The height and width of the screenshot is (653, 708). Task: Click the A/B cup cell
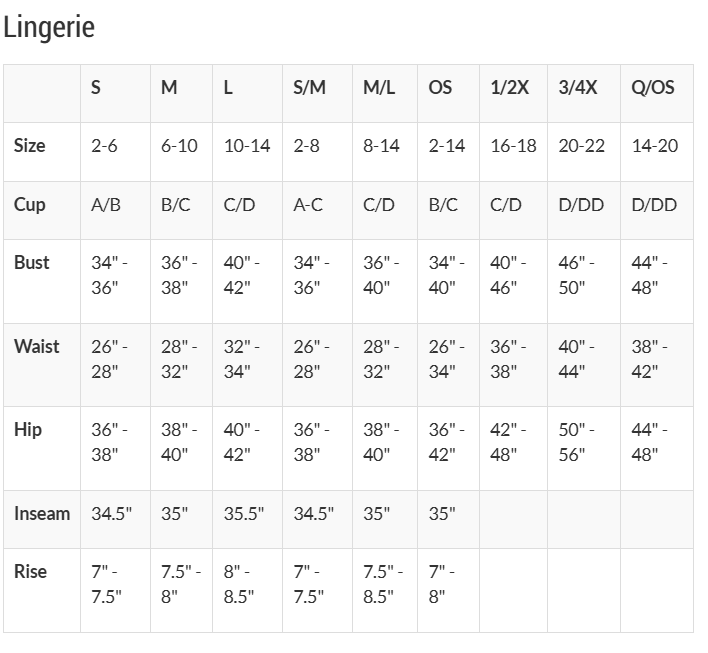(106, 205)
